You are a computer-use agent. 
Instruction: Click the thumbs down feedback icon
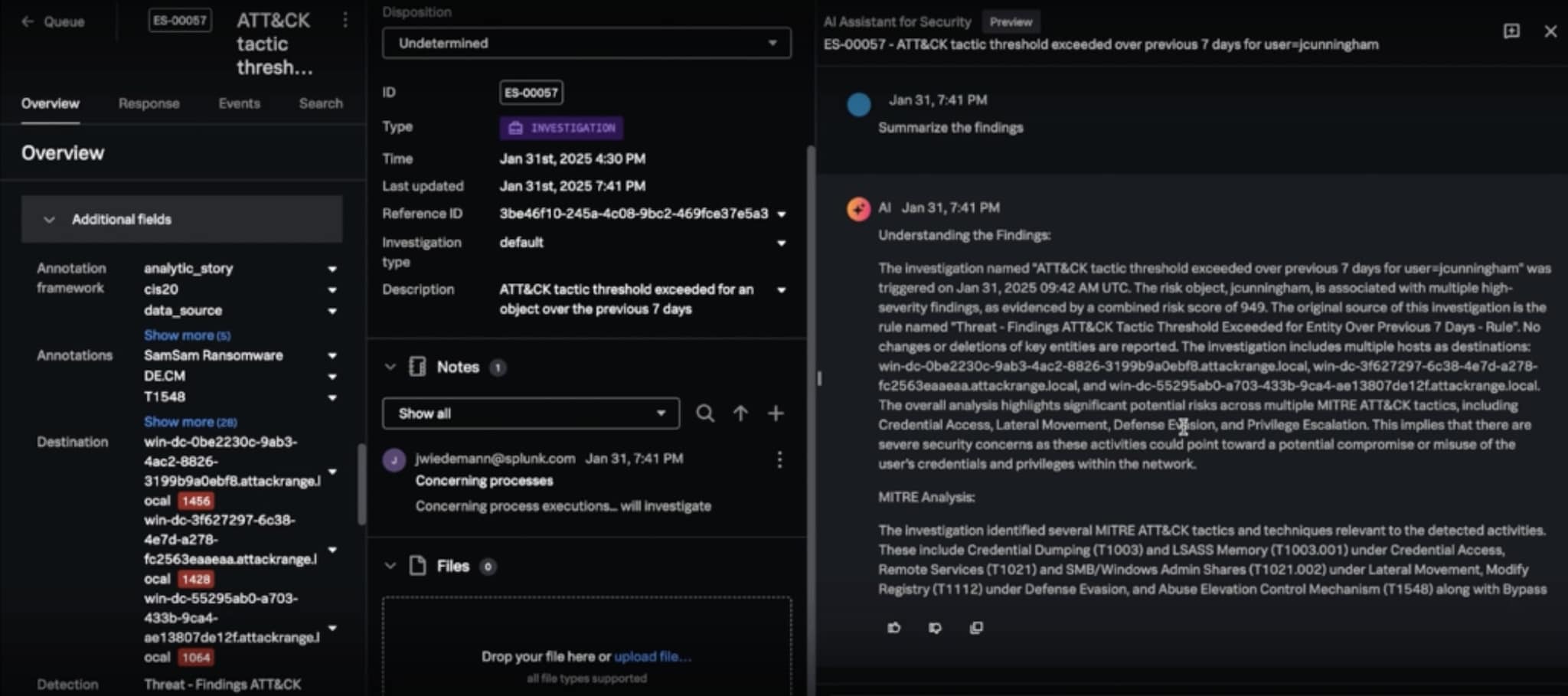pos(935,628)
